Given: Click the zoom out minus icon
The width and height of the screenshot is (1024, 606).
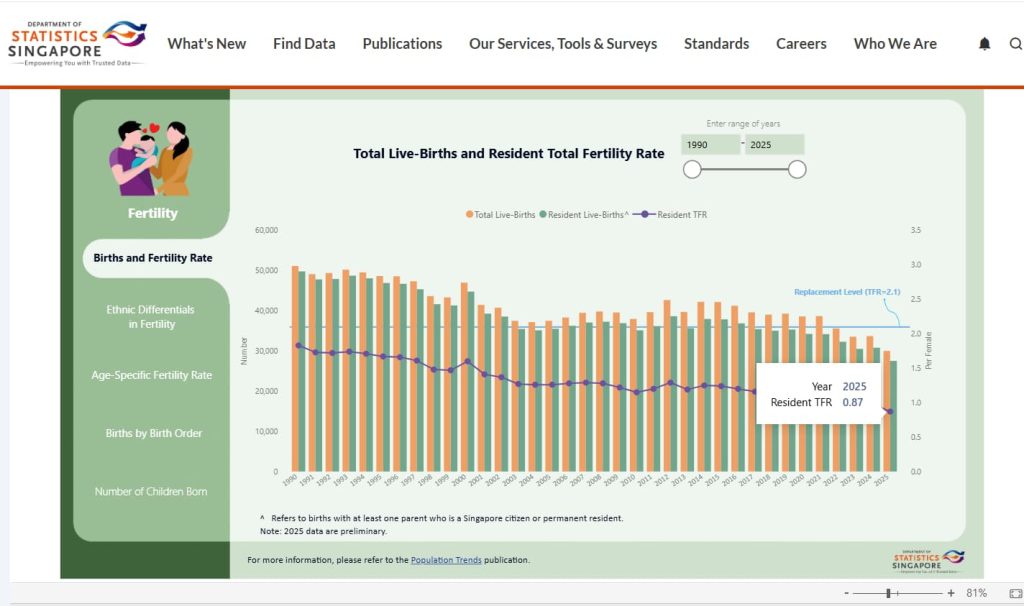Looking at the screenshot, I should click(x=847, y=593).
